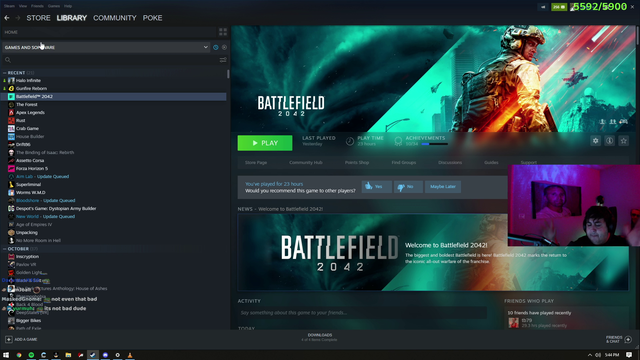
Task: Collapse the October games section
Action: (4, 249)
